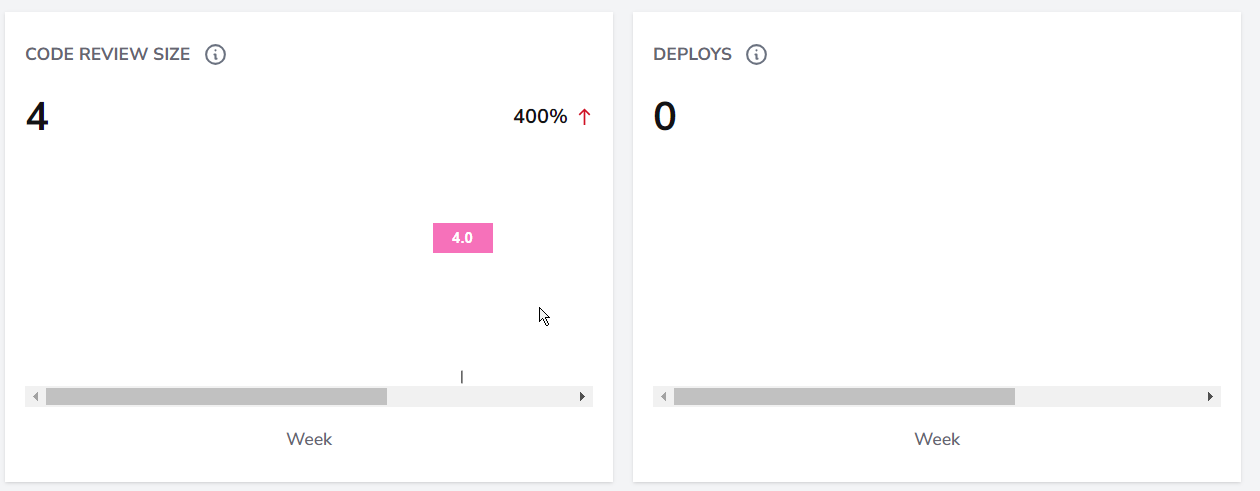Click the axis tick mark in Code Review chart
Viewport: 1260px width, 491px height.
pyautogui.click(x=462, y=377)
